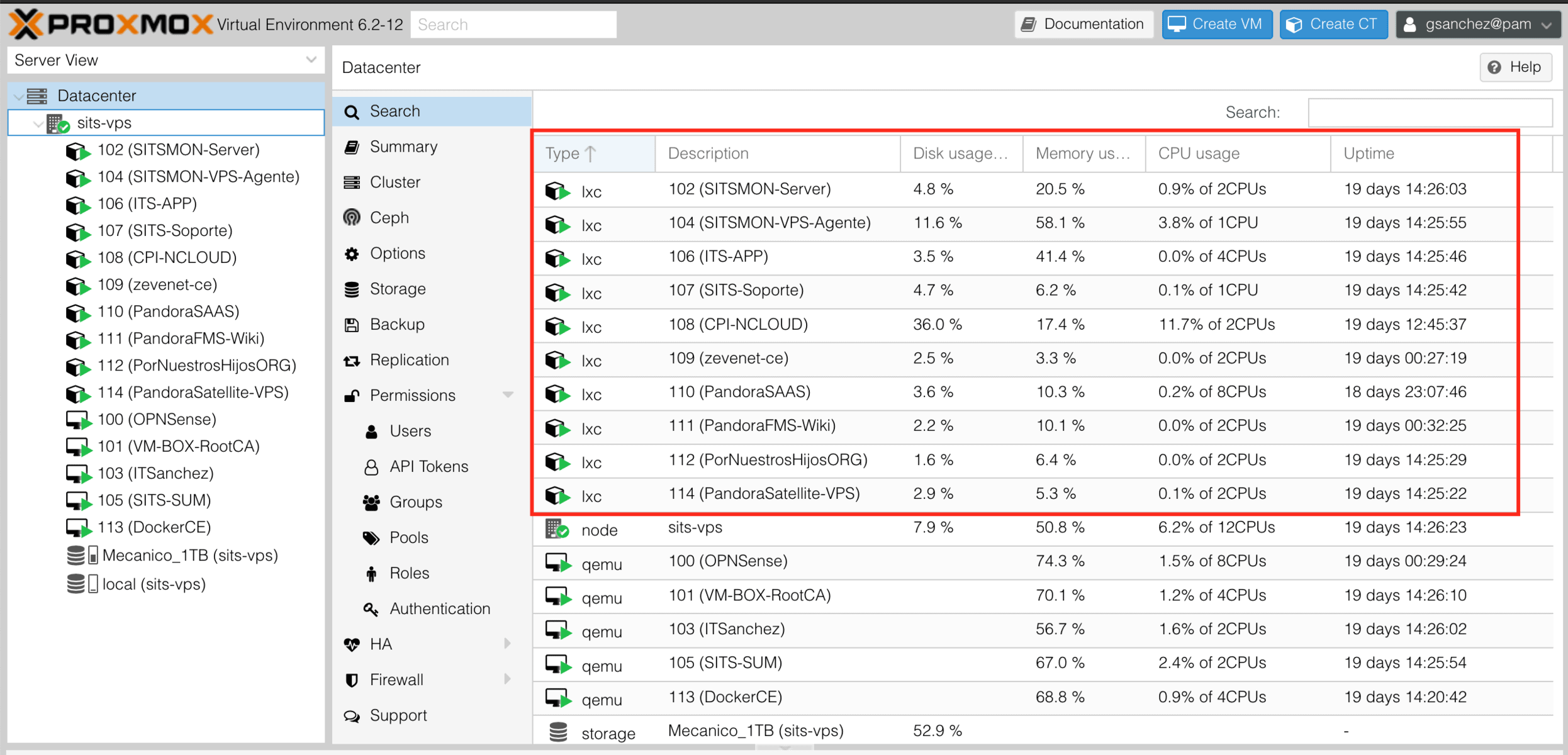
Task: Click the Datacenter server icon in tree
Action: click(x=37, y=96)
